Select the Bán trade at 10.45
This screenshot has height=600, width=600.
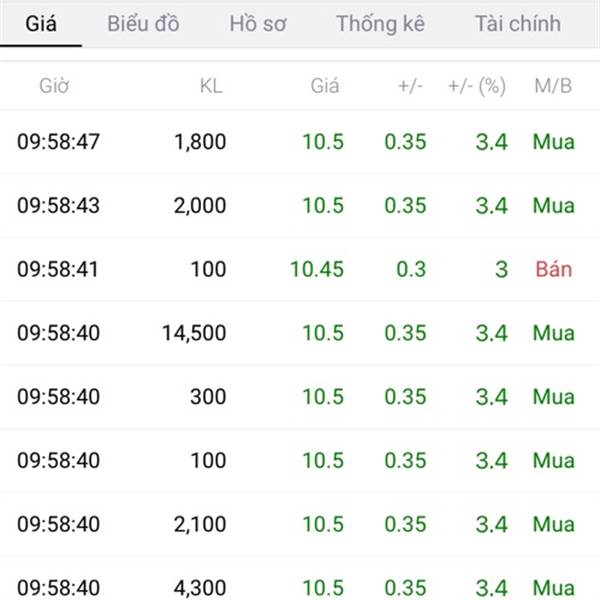point(300,269)
